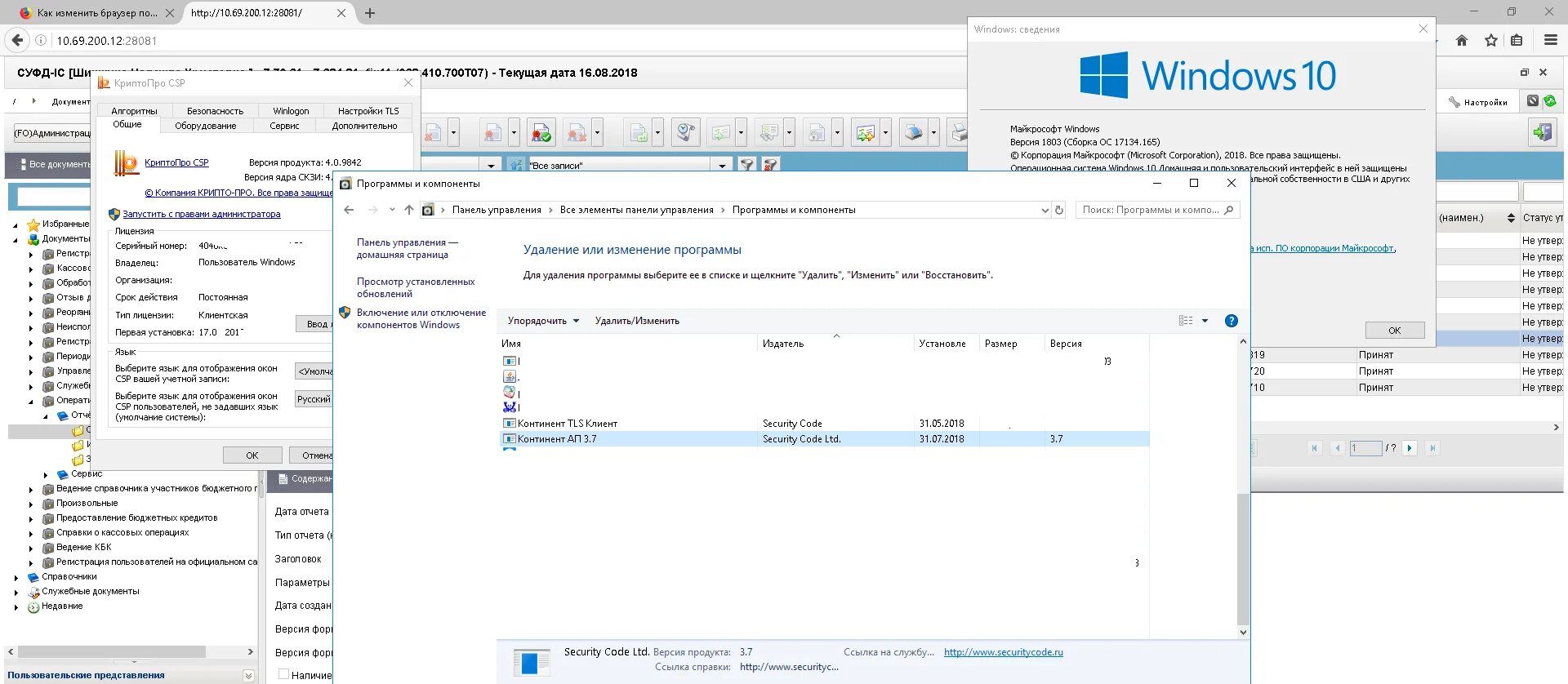Image resolution: width=1568 pixels, height=684 pixels.
Task: Open dropdown arrow next to export arrows icon
Action: point(885,133)
